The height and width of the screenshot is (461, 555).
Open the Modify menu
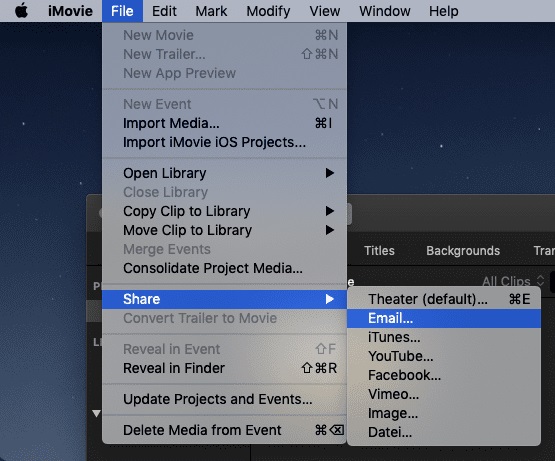[268, 11]
